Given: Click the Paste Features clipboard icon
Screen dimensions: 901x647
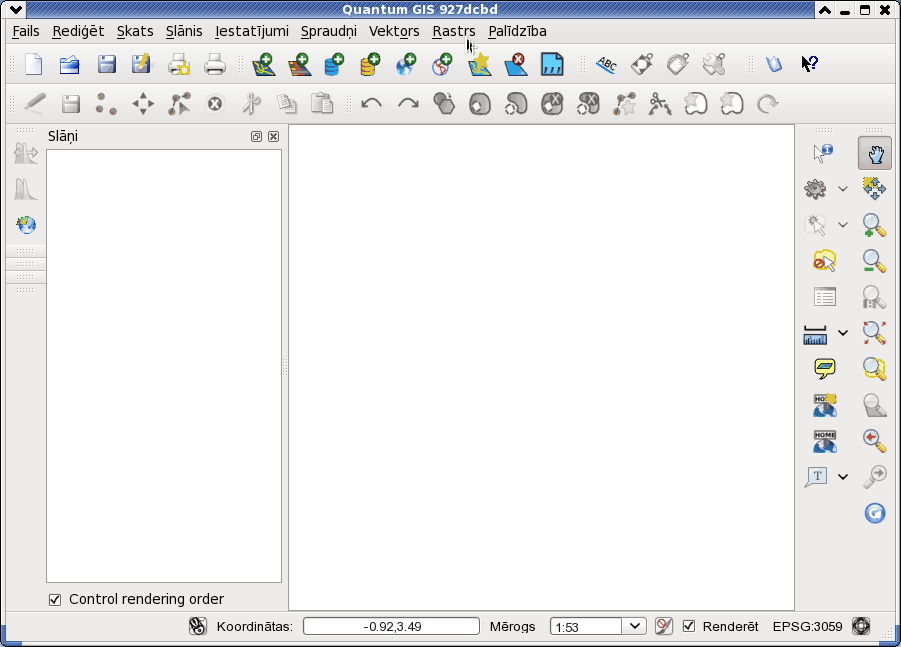Looking at the screenshot, I should pyautogui.click(x=322, y=104).
